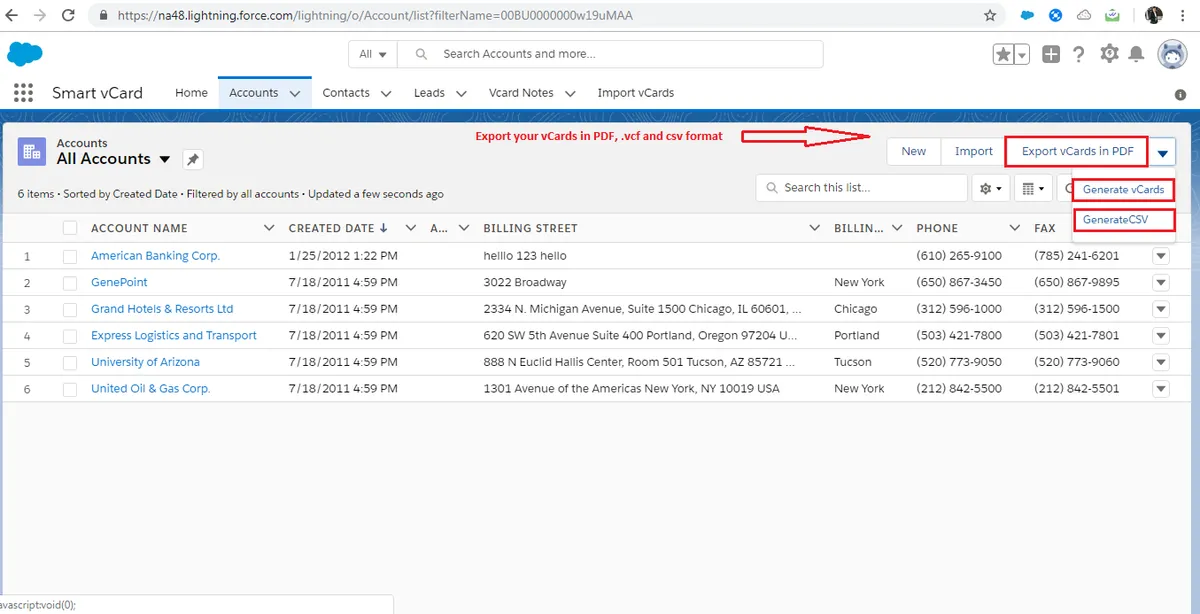Check the University of Arizona row

70,362
